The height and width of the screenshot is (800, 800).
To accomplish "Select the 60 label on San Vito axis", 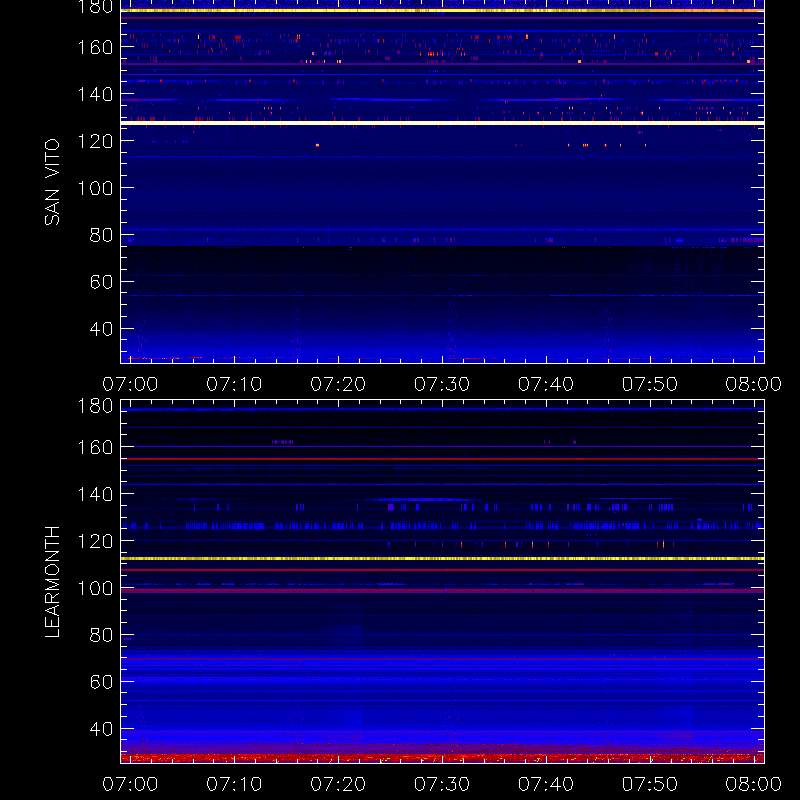I will (101, 282).
